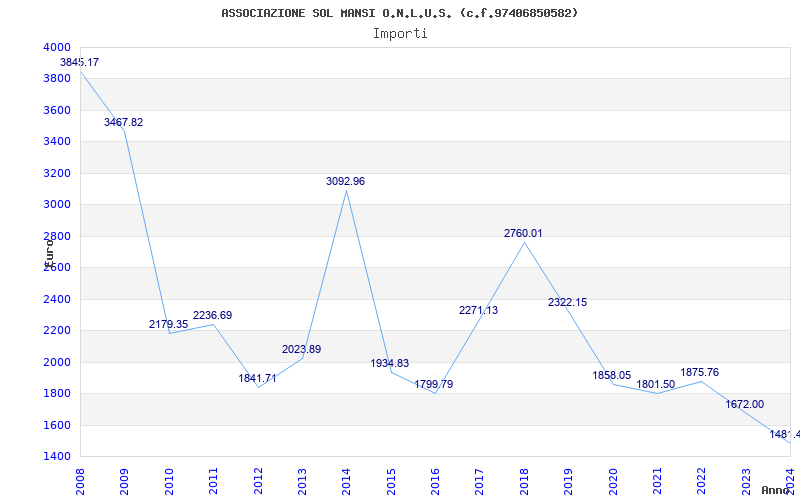Viewport: 800px width, 500px height.
Task: Click x-axis year 2021
Action: [x=657, y=482]
